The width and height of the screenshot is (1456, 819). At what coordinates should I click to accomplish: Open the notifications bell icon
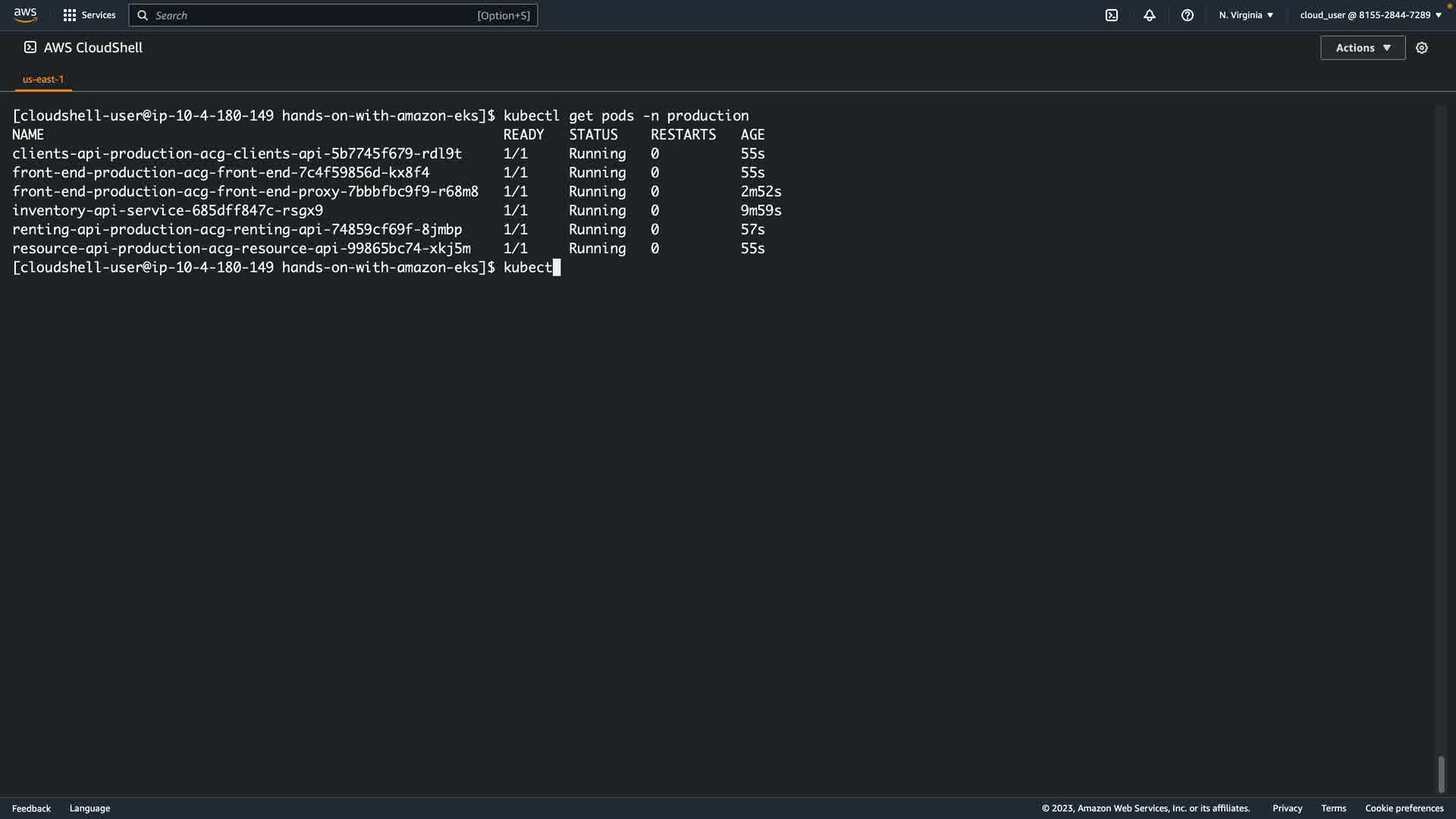(x=1150, y=15)
